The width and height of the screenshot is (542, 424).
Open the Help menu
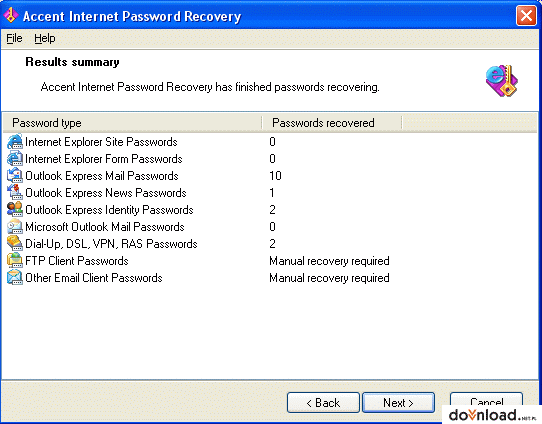click(x=45, y=38)
